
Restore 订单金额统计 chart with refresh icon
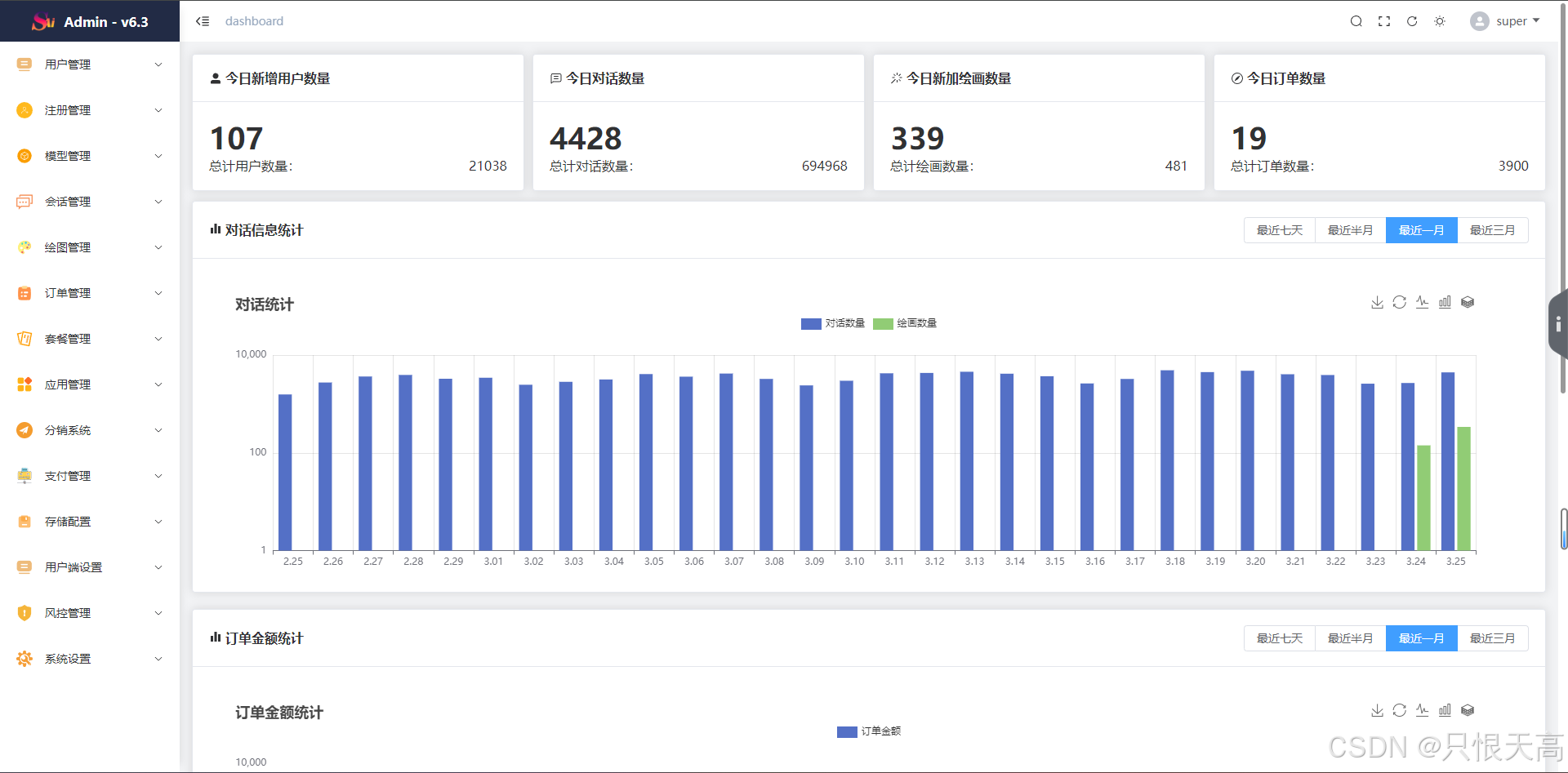pyautogui.click(x=1400, y=710)
